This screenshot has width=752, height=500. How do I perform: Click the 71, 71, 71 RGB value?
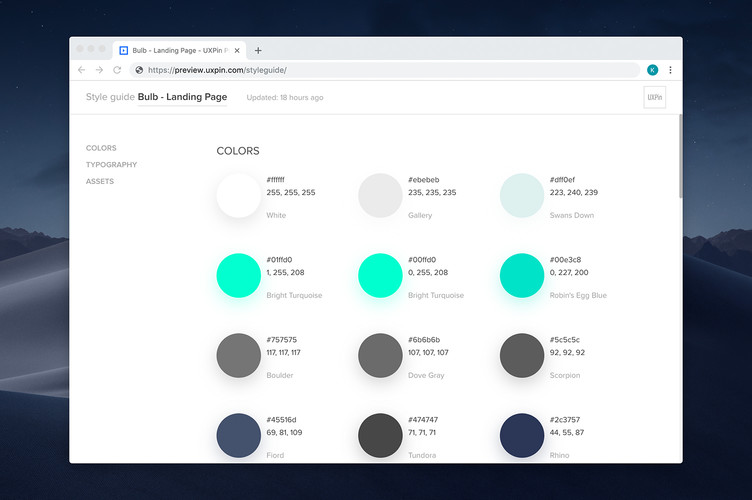click(422, 432)
